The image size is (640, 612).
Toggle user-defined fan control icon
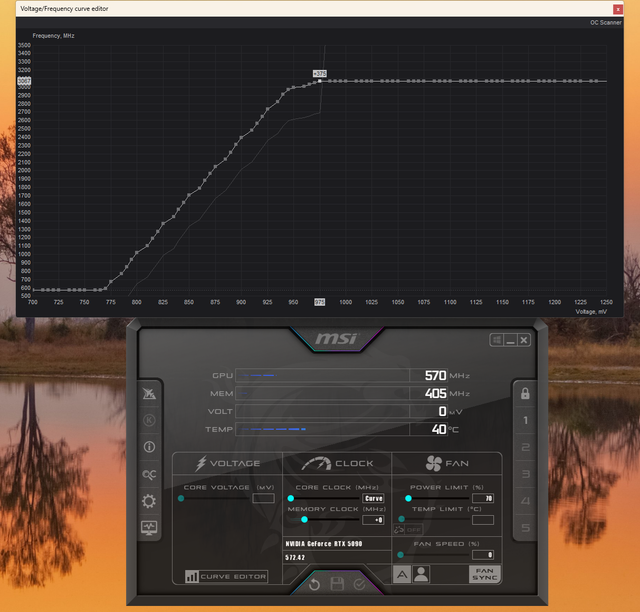(421, 574)
